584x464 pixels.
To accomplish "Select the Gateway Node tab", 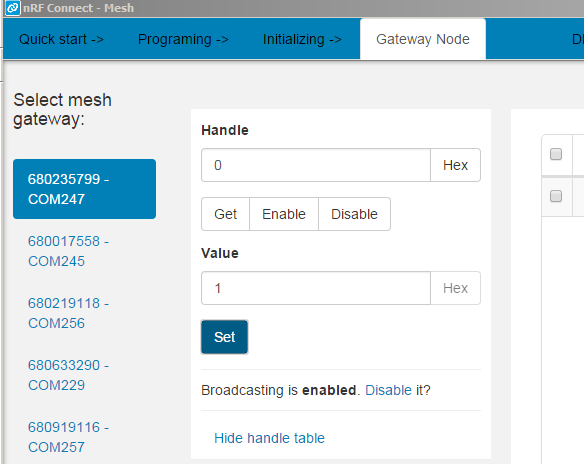I will point(423,39).
